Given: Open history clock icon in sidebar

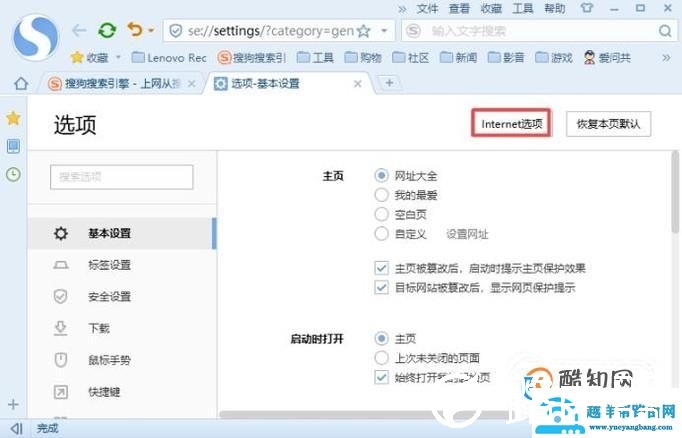Looking at the screenshot, I should 13,174.
